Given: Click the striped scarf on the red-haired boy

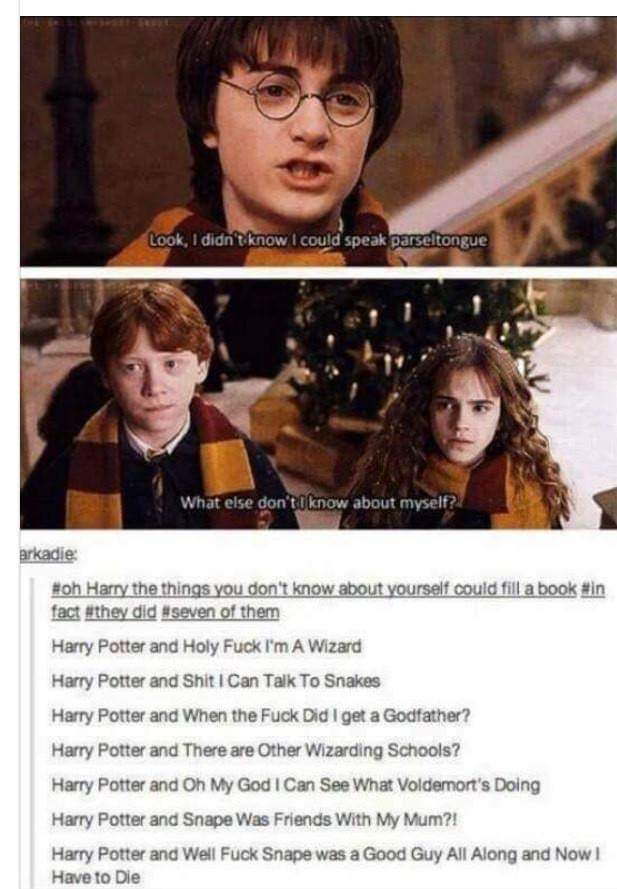Looking at the screenshot, I should click(170, 465).
